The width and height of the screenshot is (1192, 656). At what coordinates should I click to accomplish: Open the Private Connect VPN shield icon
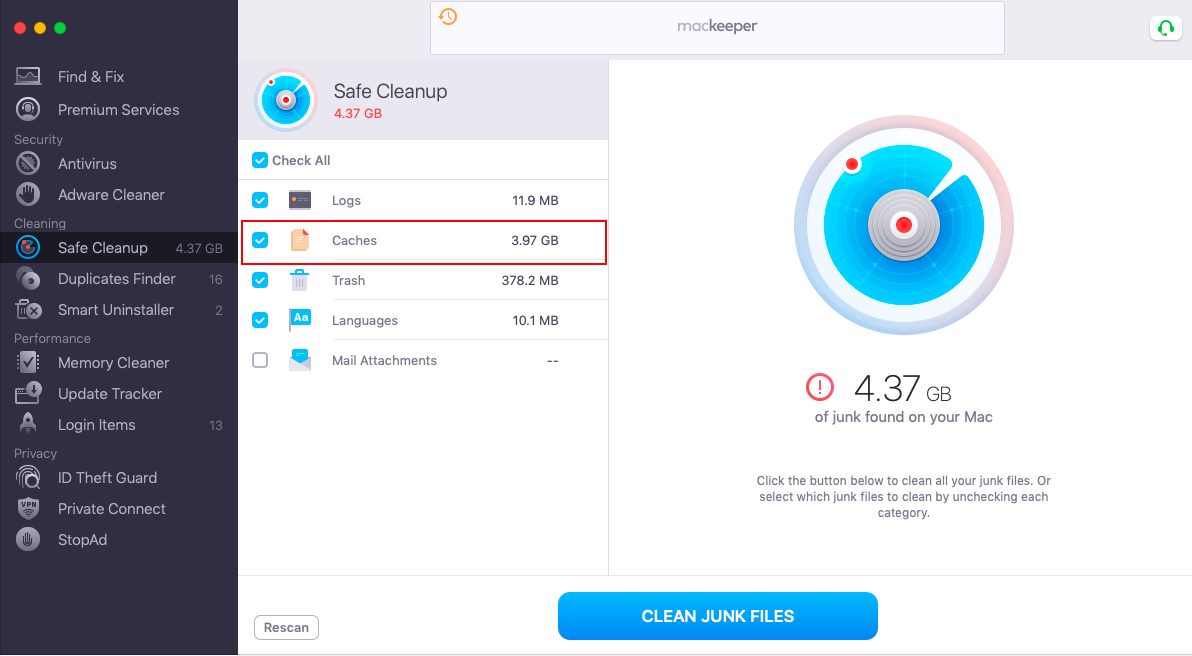coord(28,509)
